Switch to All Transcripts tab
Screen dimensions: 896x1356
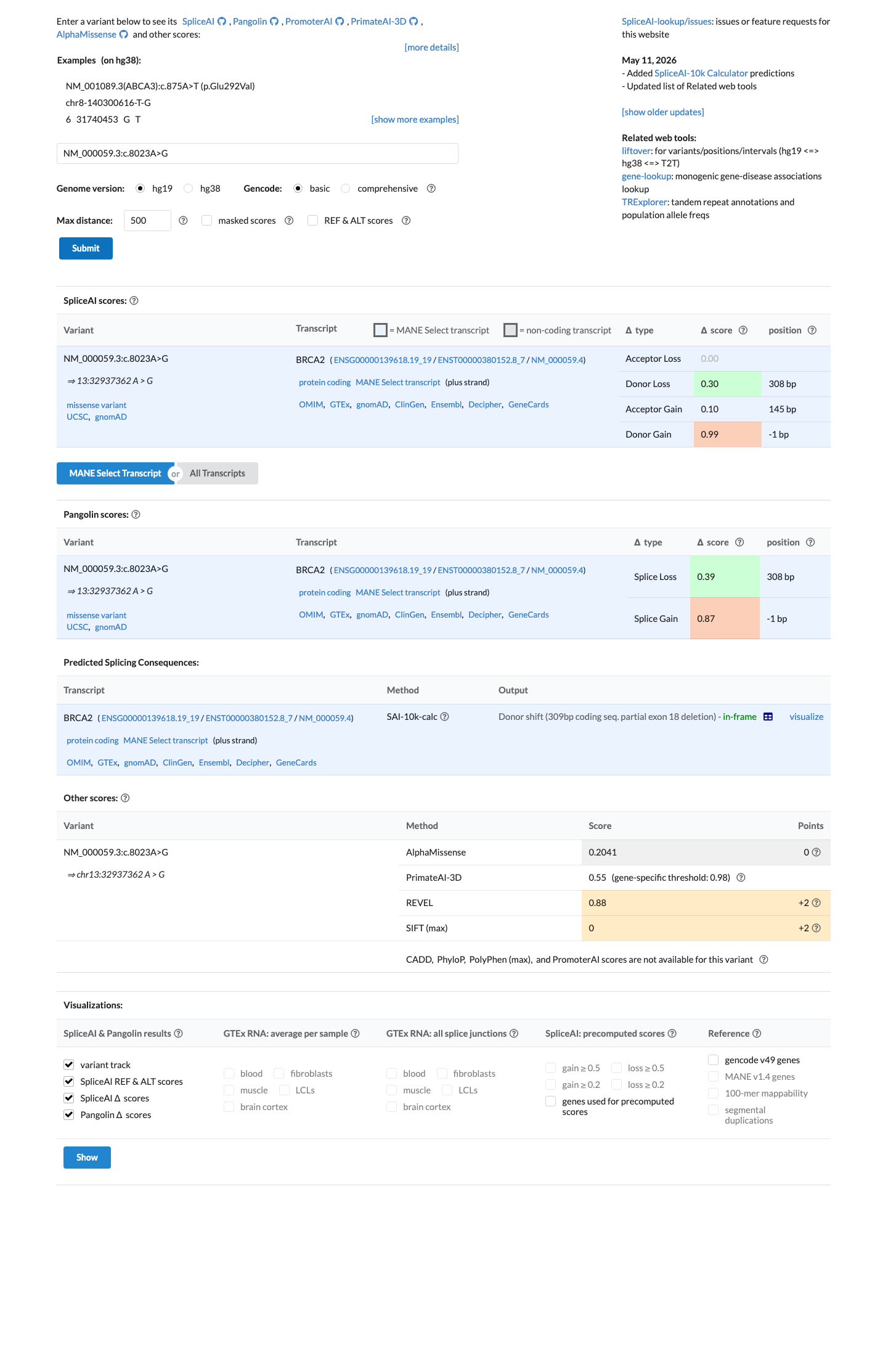(218, 473)
